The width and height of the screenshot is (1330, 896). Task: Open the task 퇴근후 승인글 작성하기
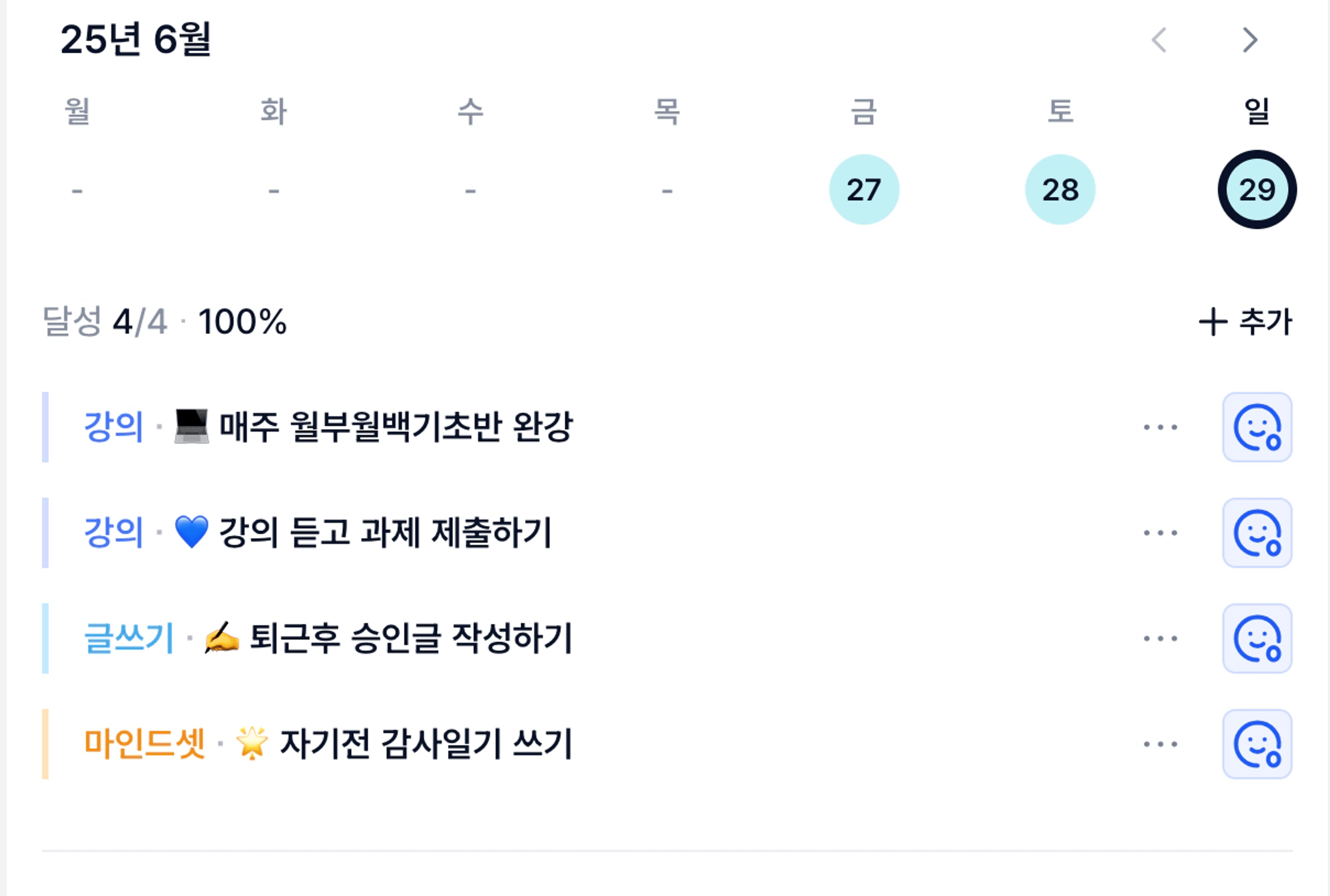[411, 638]
